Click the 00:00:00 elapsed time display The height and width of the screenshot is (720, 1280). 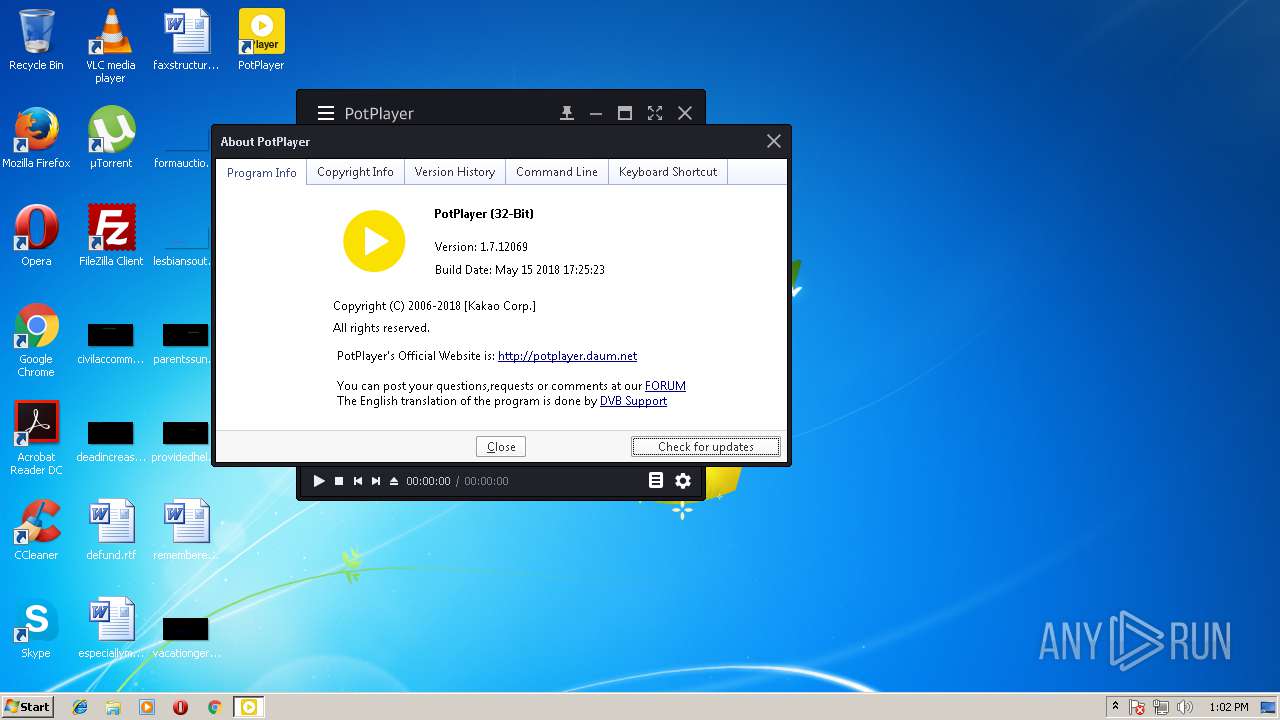coord(428,481)
